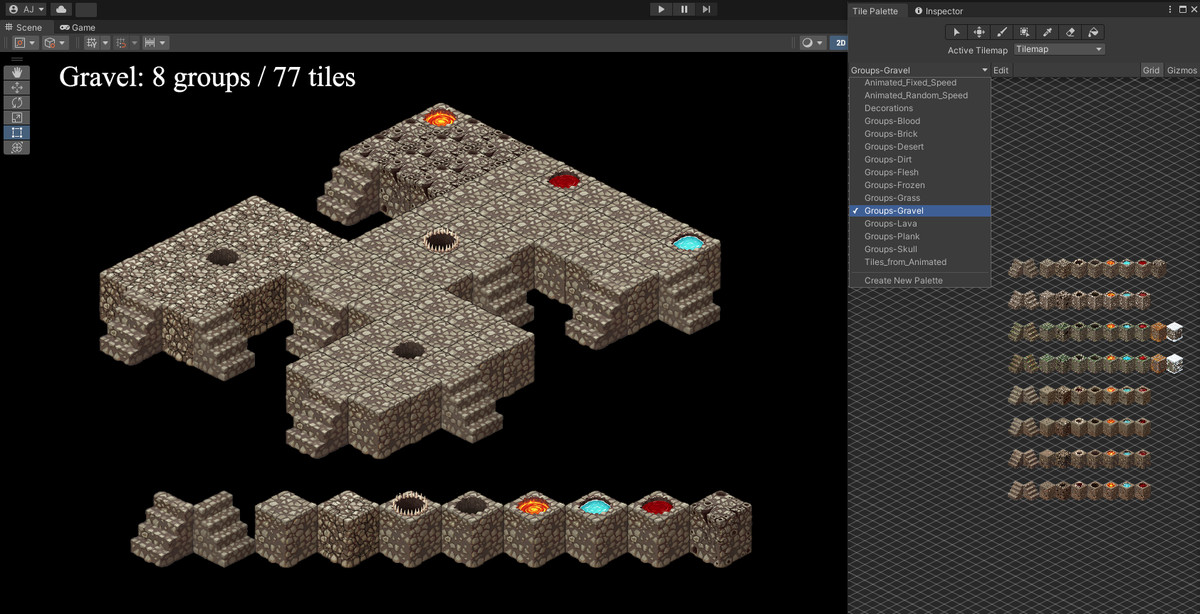Screen dimensions: 1200x614
Task: Select the Scale tool in the left toolbar
Action: click(x=17, y=117)
